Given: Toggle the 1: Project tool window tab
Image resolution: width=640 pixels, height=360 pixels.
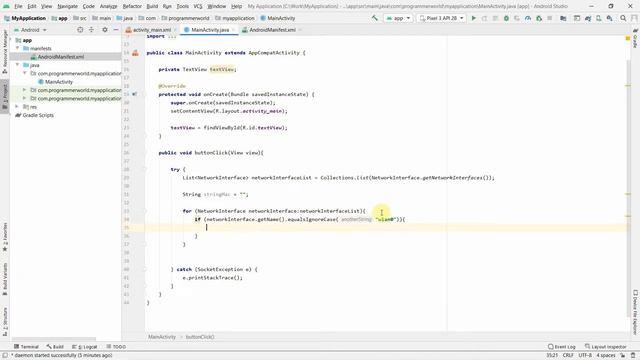Looking at the screenshot, I should (5, 97).
